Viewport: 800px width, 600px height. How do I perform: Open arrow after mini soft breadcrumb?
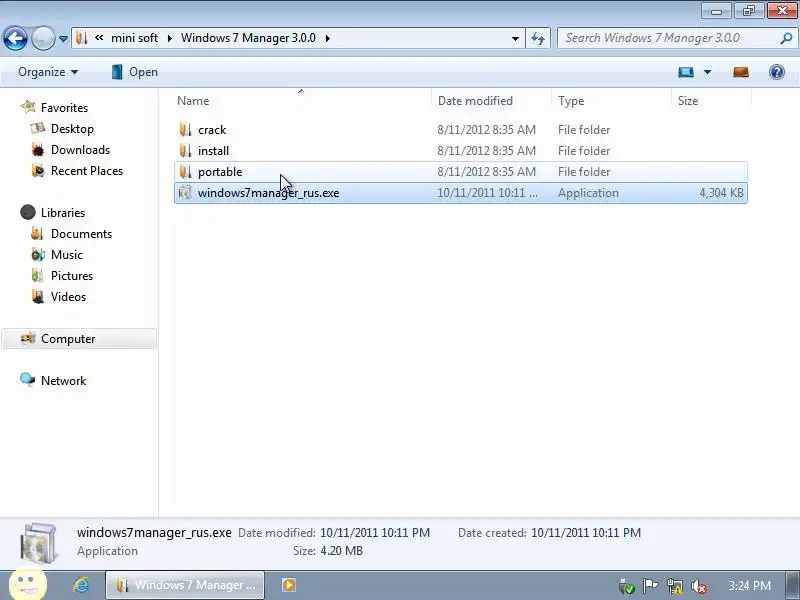[x=169, y=38]
